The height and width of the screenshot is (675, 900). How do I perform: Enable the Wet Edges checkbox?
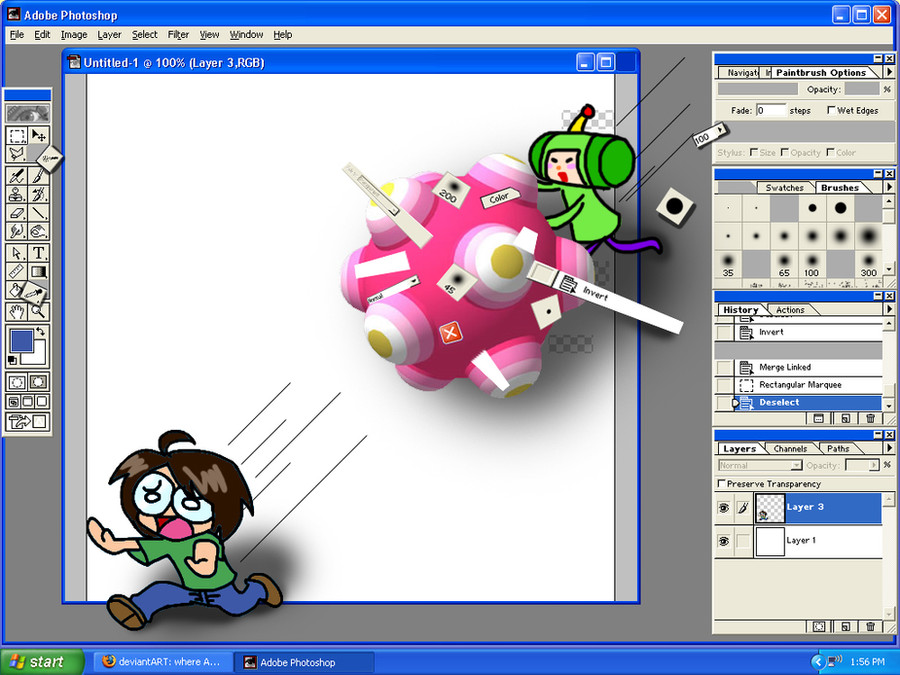[x=831, y=110]
